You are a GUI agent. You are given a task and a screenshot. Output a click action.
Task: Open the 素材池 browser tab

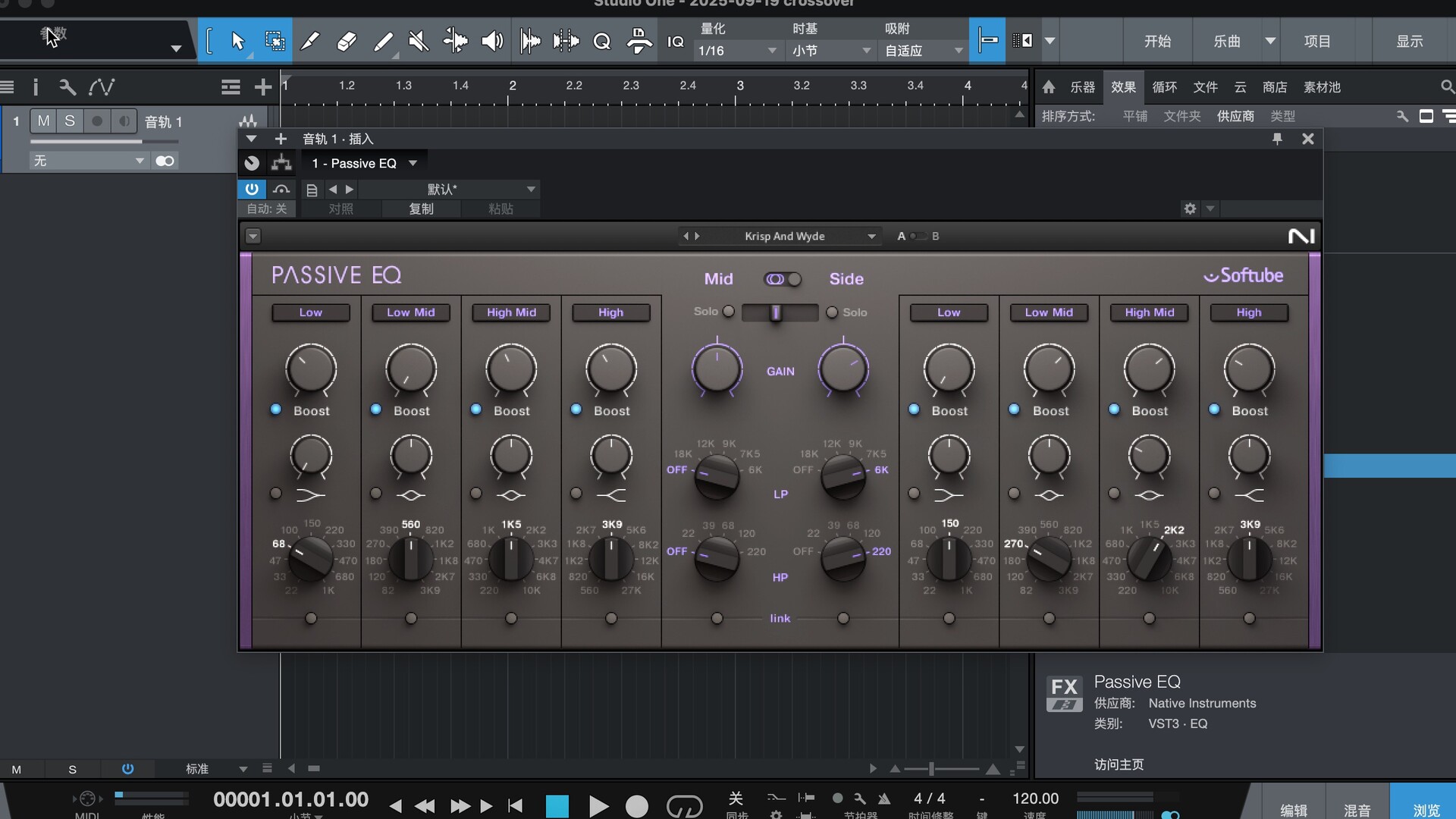[1322, 87]
